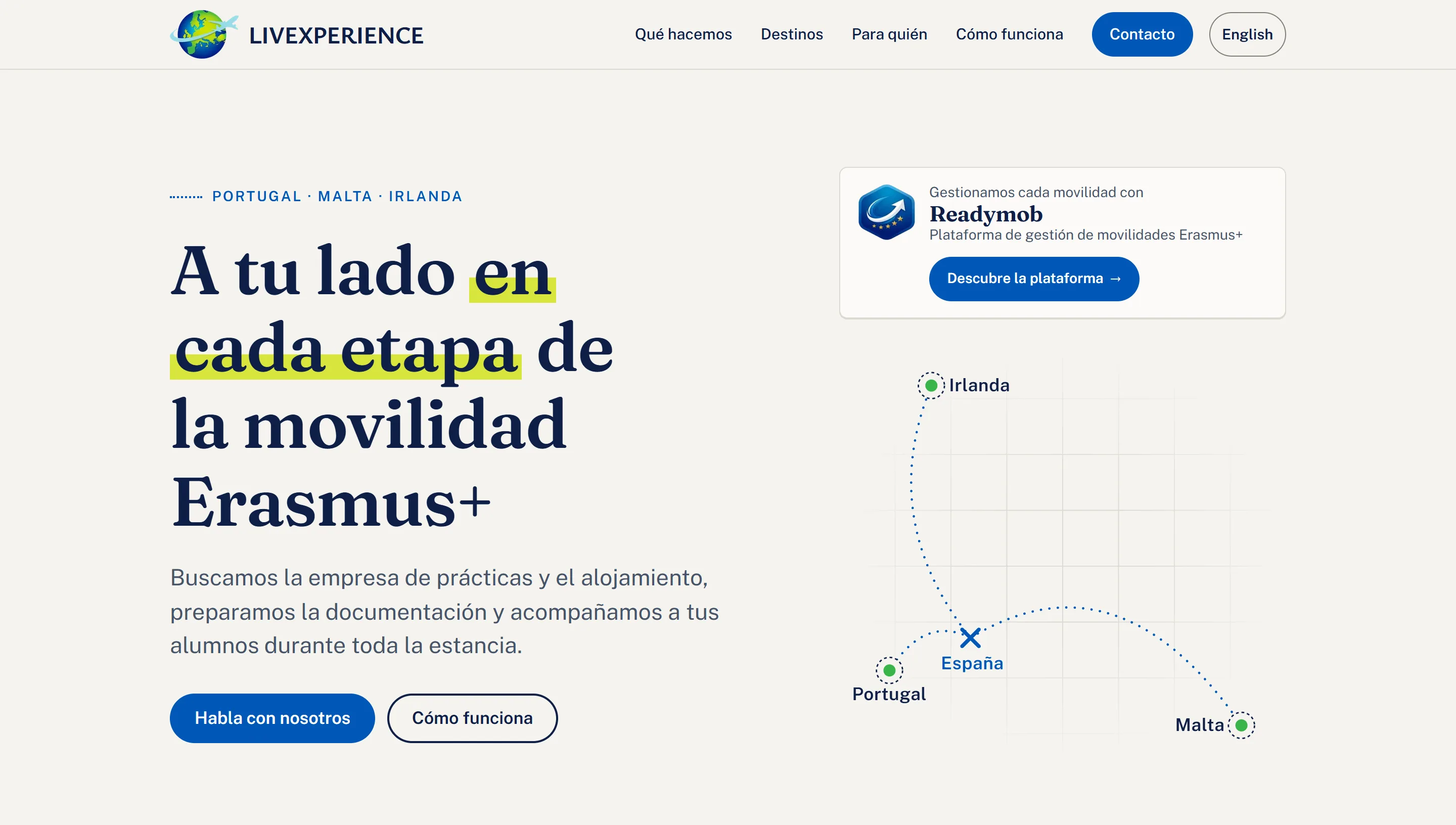Click the Habla con nosotros button

[272, 718]
